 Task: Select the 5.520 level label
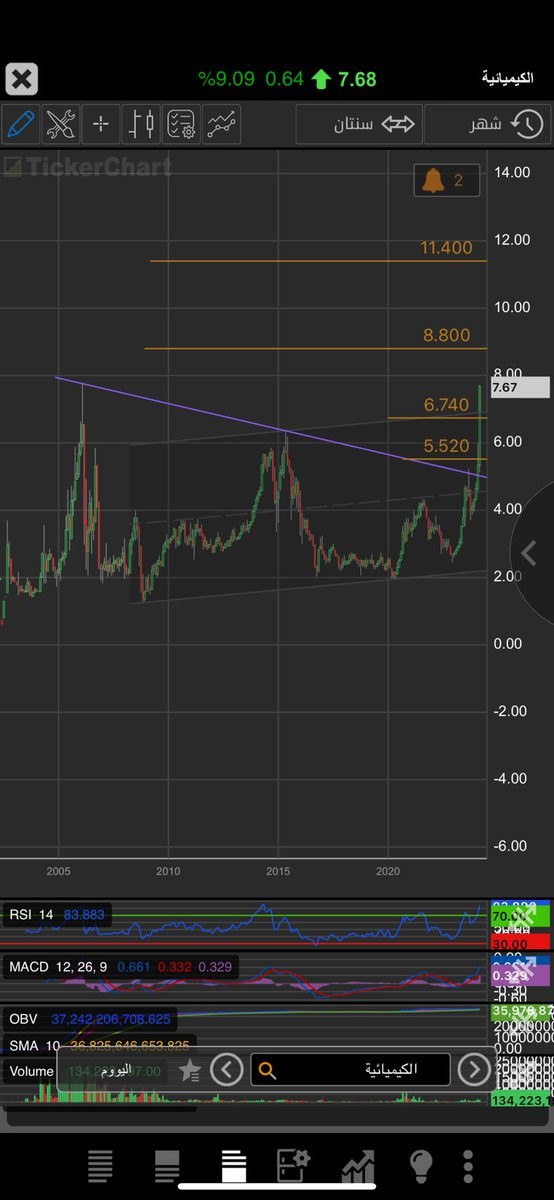(x=446, y=447)
